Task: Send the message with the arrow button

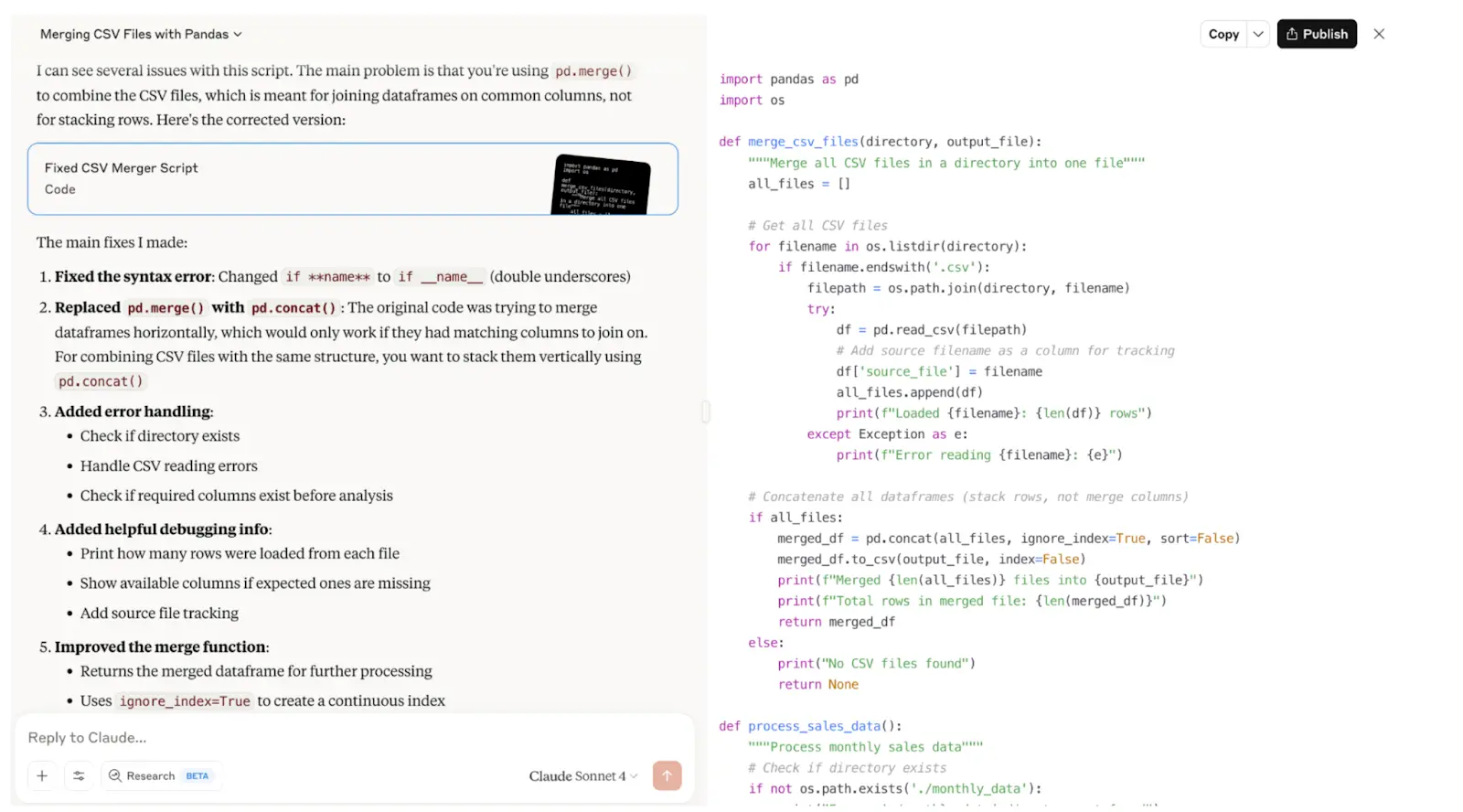Action: [667, 775]
